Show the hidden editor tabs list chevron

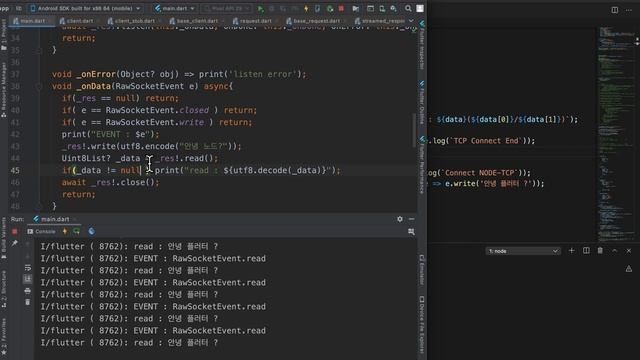[x=411, y=21]
